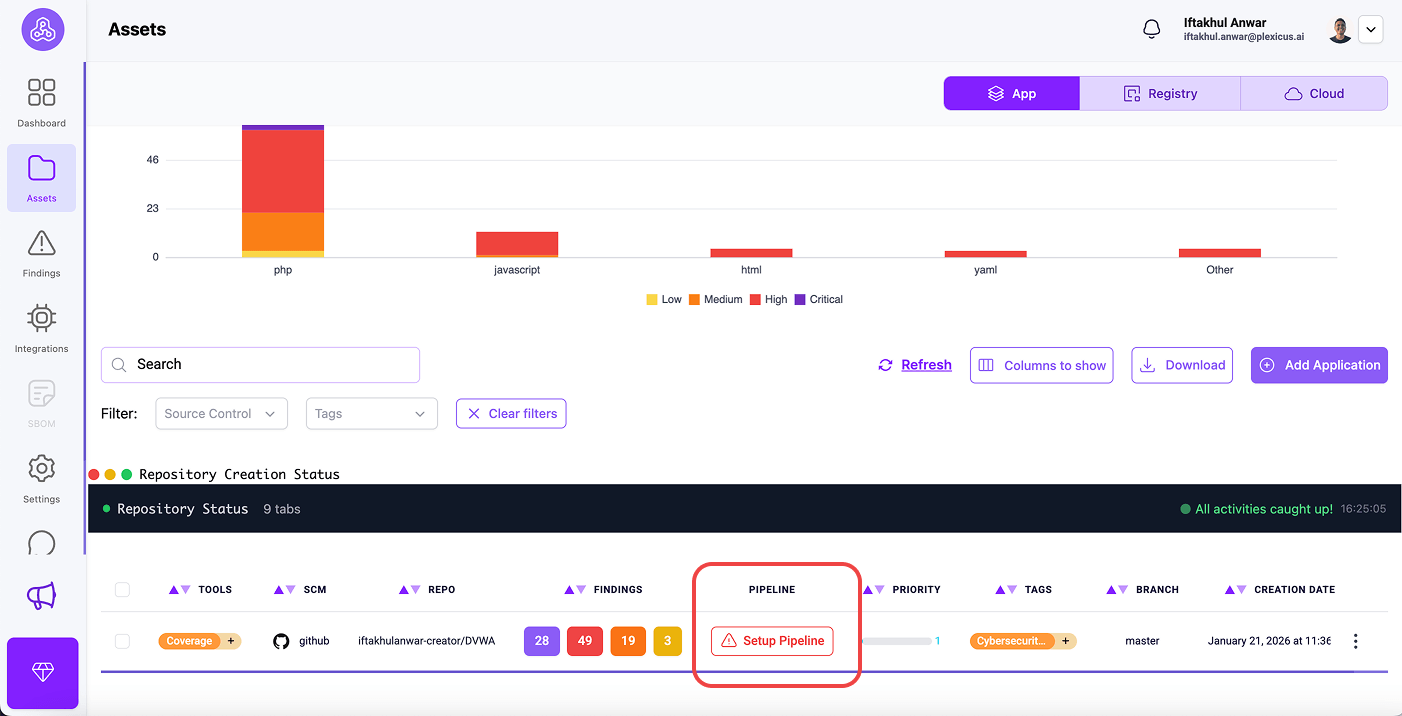
Task: Switch to the Cloud tab
Action: coord(1314,94)
